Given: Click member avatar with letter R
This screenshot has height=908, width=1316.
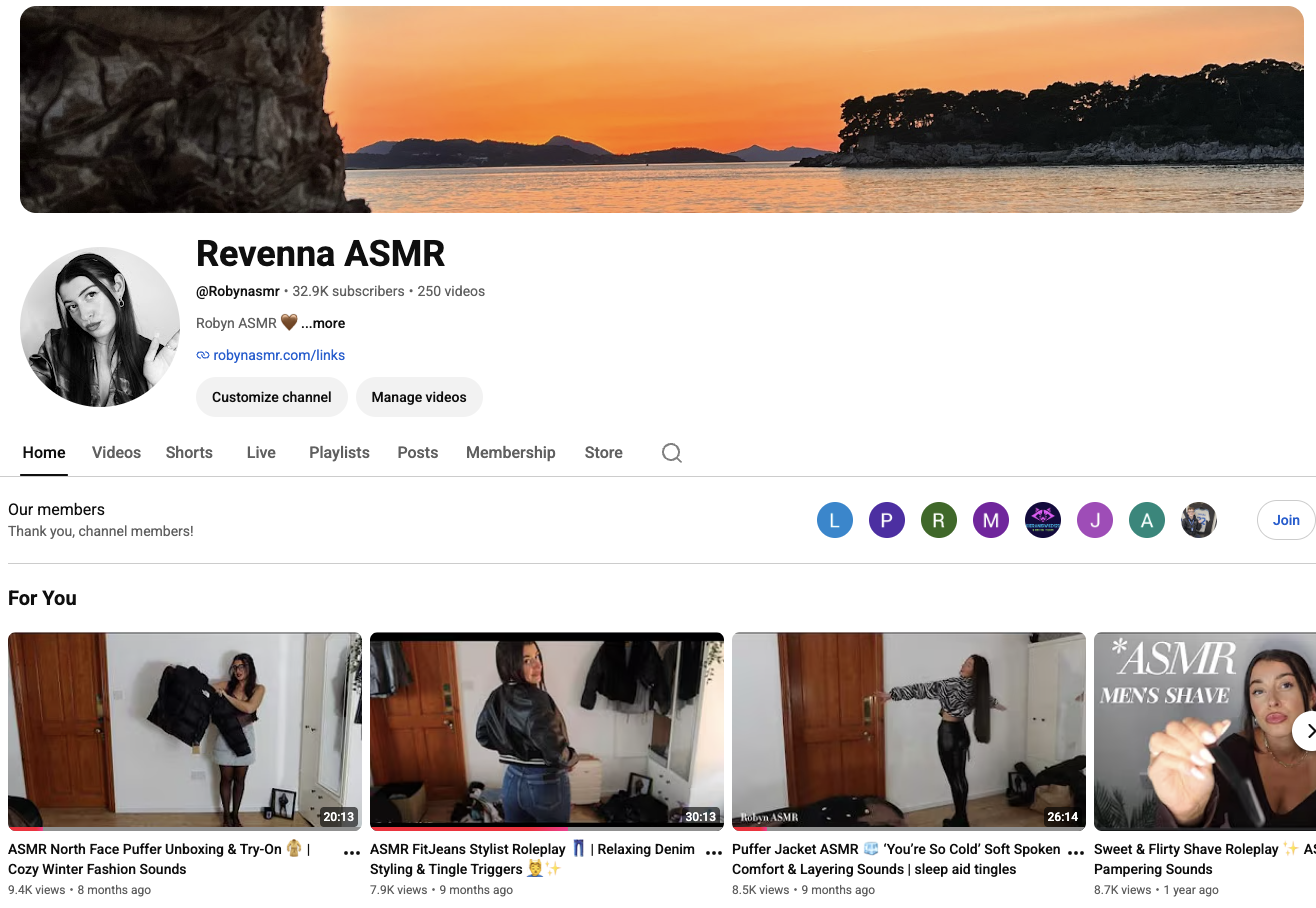Looking at the screenshot, I should [x=939, y=520].
